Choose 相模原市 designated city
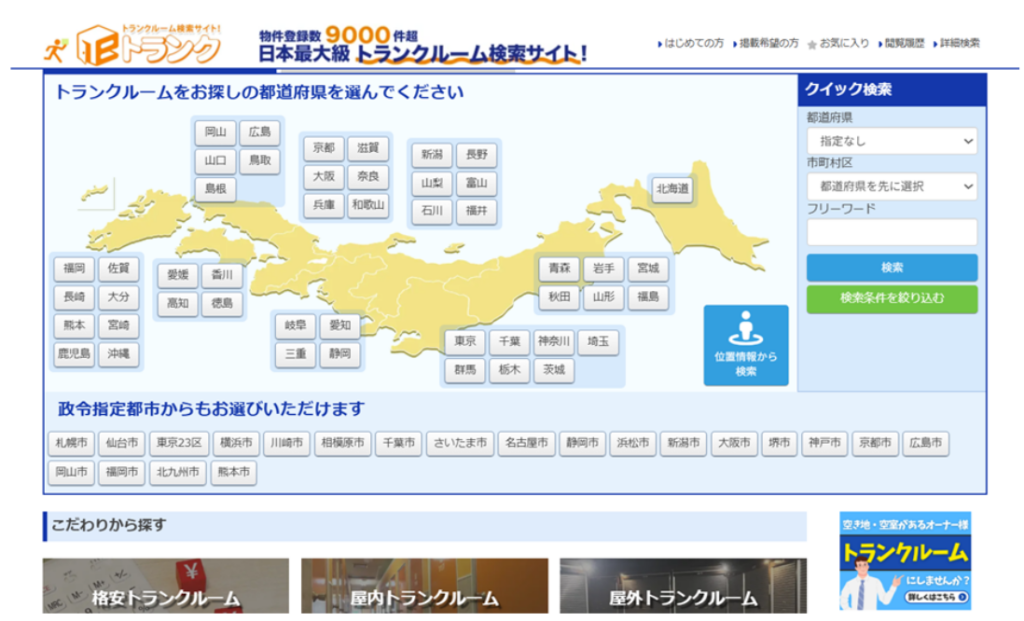 click(x=343, y=443)
